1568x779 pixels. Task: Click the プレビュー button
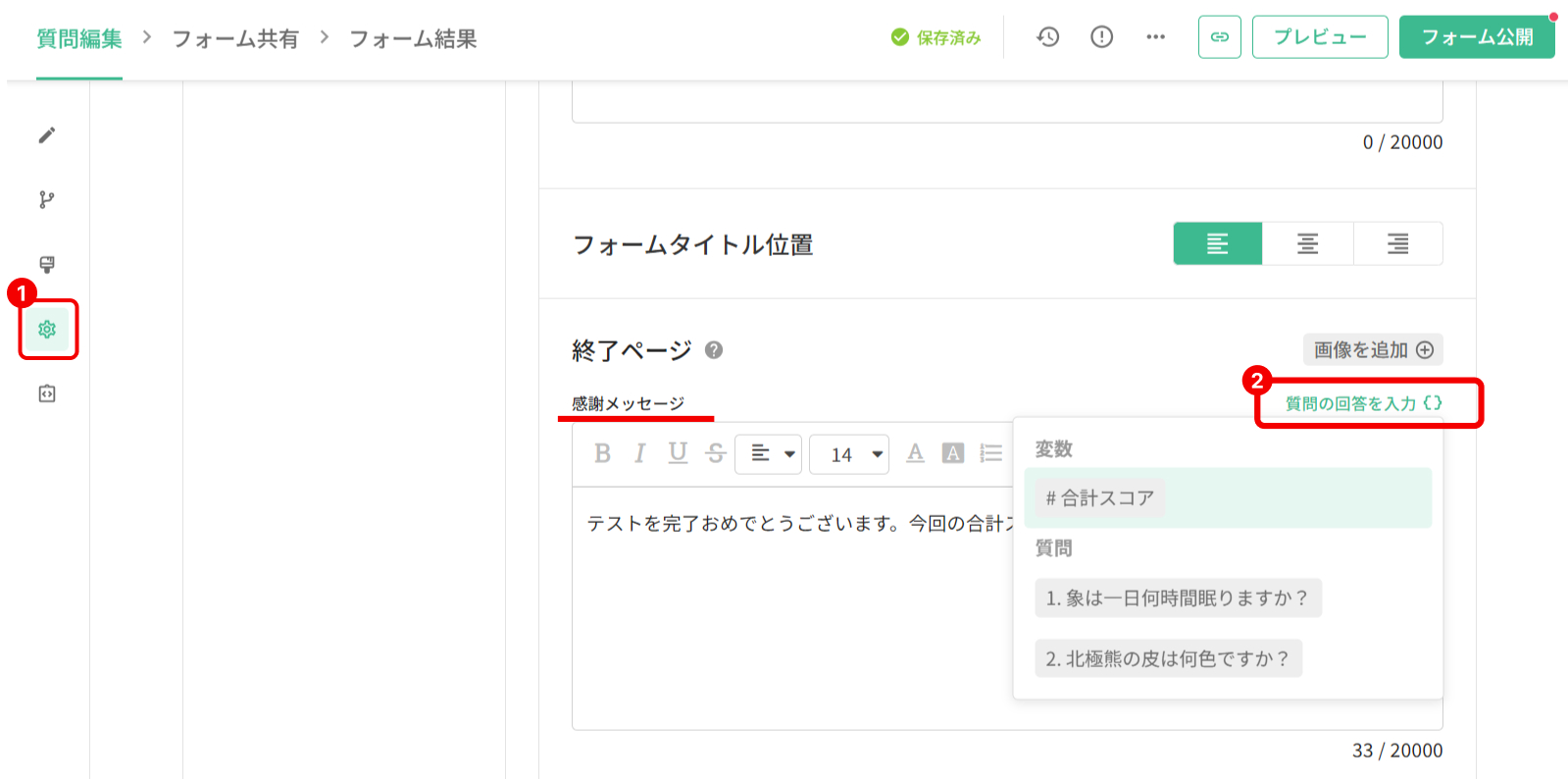coord(1320,37)
